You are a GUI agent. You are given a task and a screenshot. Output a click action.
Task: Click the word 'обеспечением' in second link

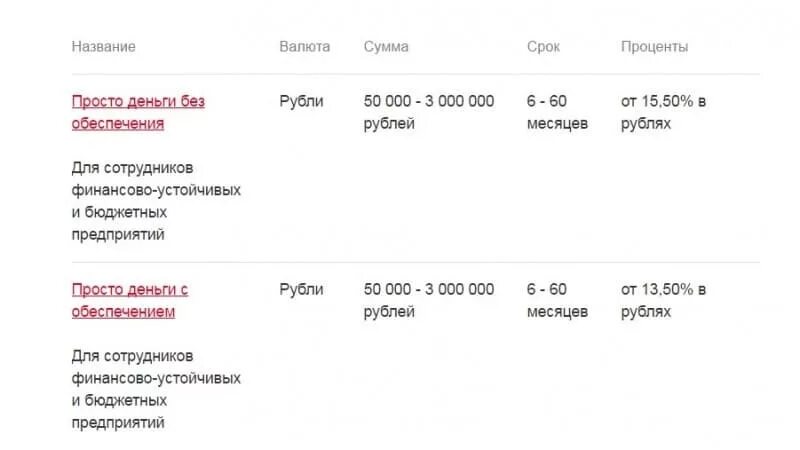click(x=123, y=312)
